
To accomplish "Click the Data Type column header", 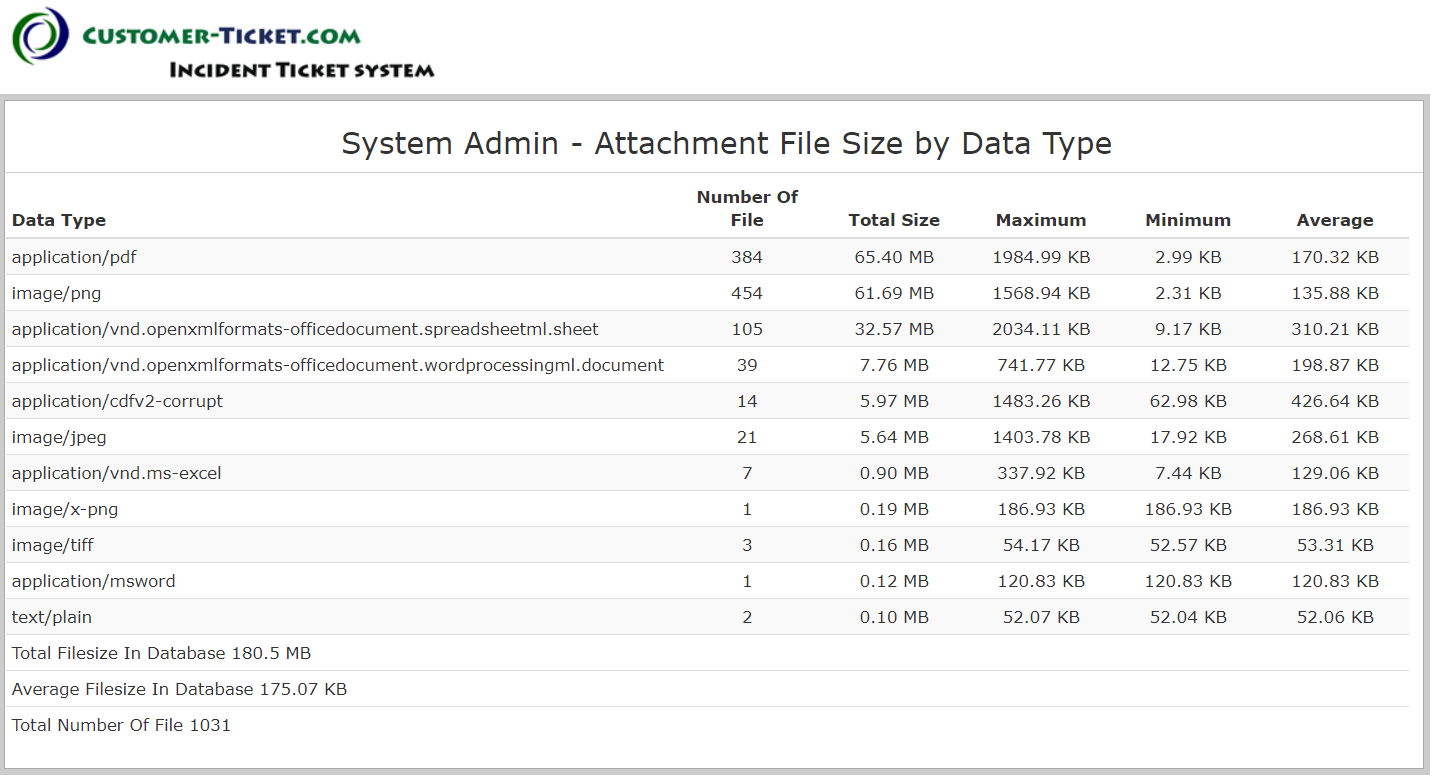I will (x=59, y=220).
